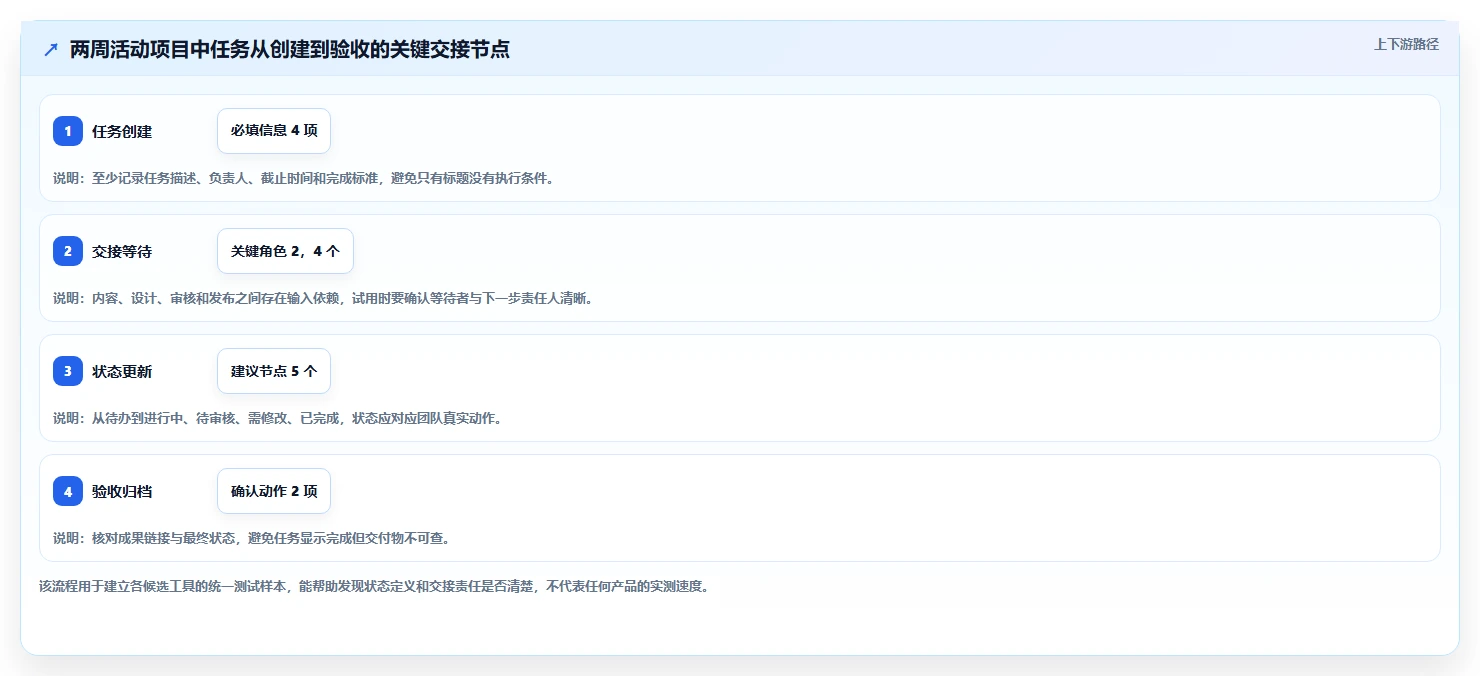The width and height of the screenshot is (1480, 676).
Task: Select step number 3 badge
Action: [x=68, y=371]
